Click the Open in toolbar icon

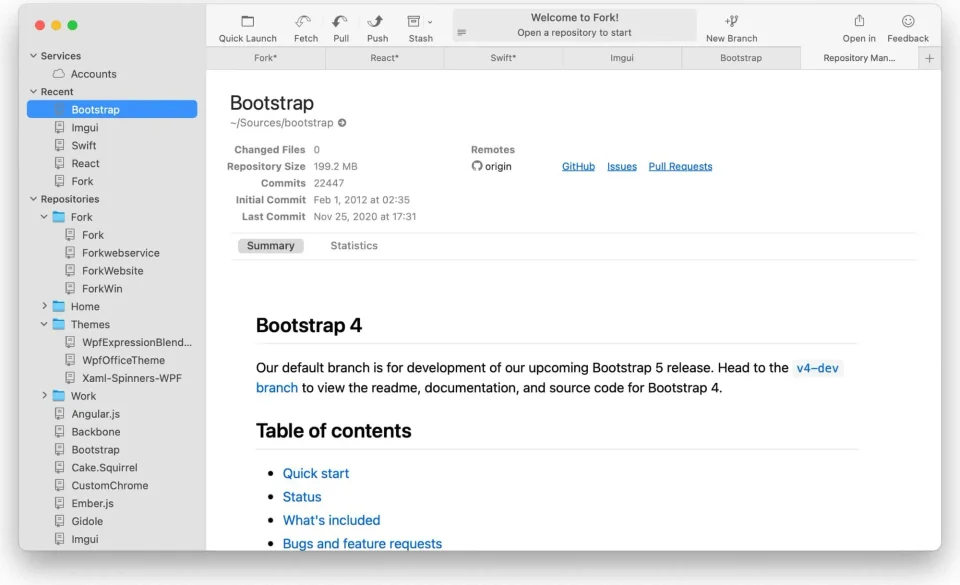tap(859, 21)
